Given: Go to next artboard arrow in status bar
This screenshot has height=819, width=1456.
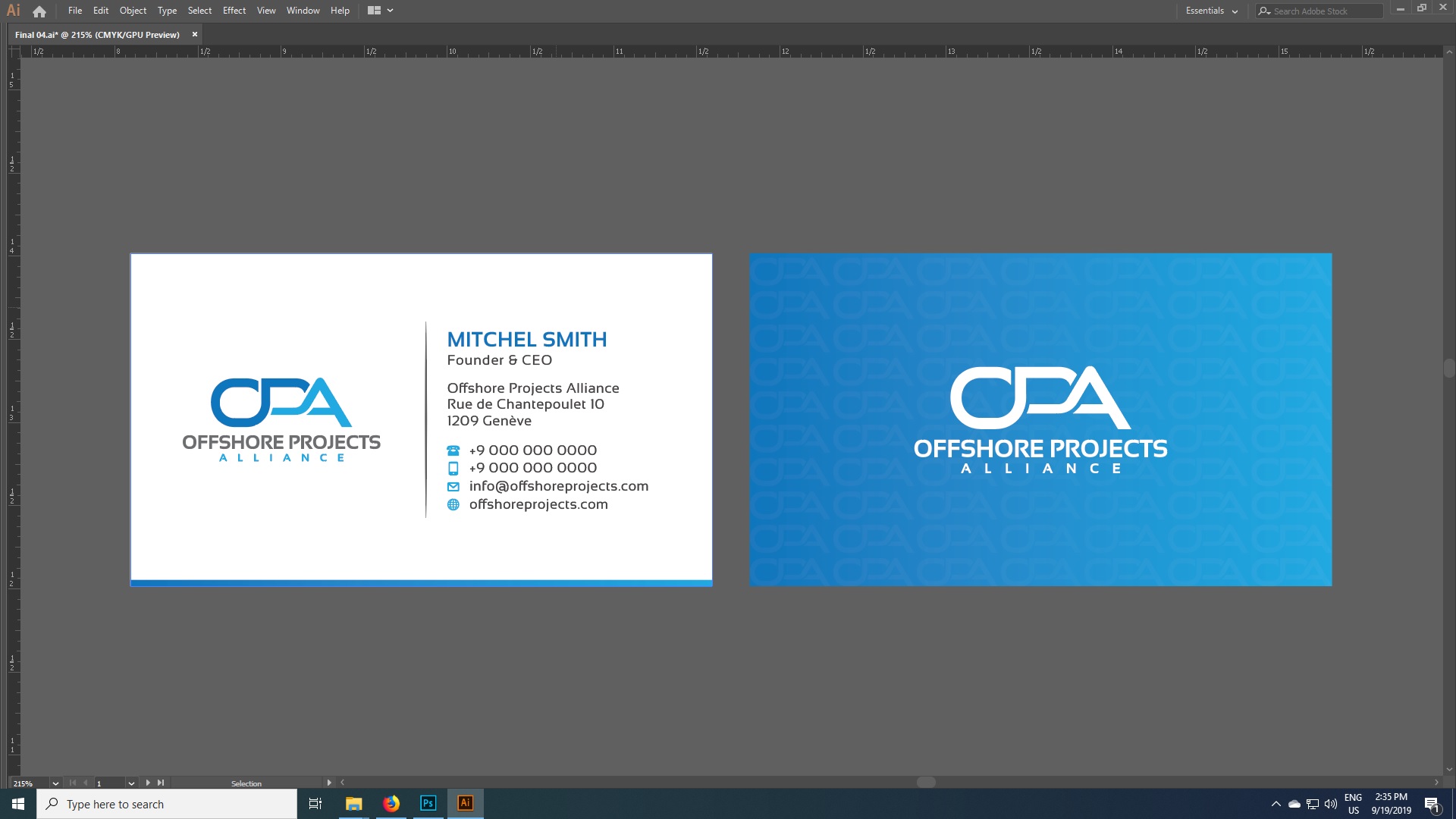Looking at the screenshot, I should click(x=148, y=783).
